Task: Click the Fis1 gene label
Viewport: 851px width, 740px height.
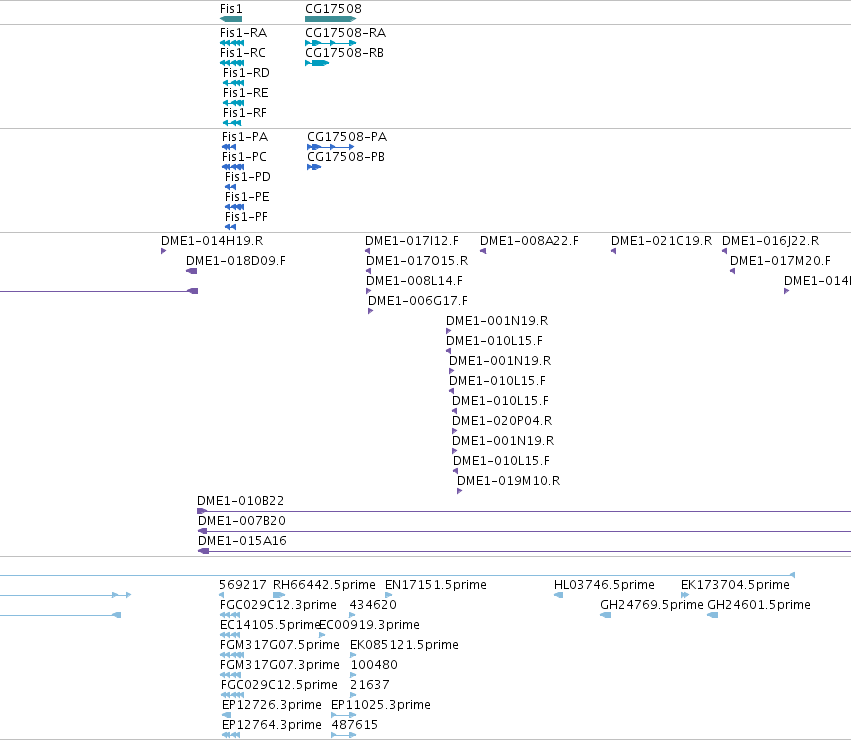Action: tap(231, 9)
